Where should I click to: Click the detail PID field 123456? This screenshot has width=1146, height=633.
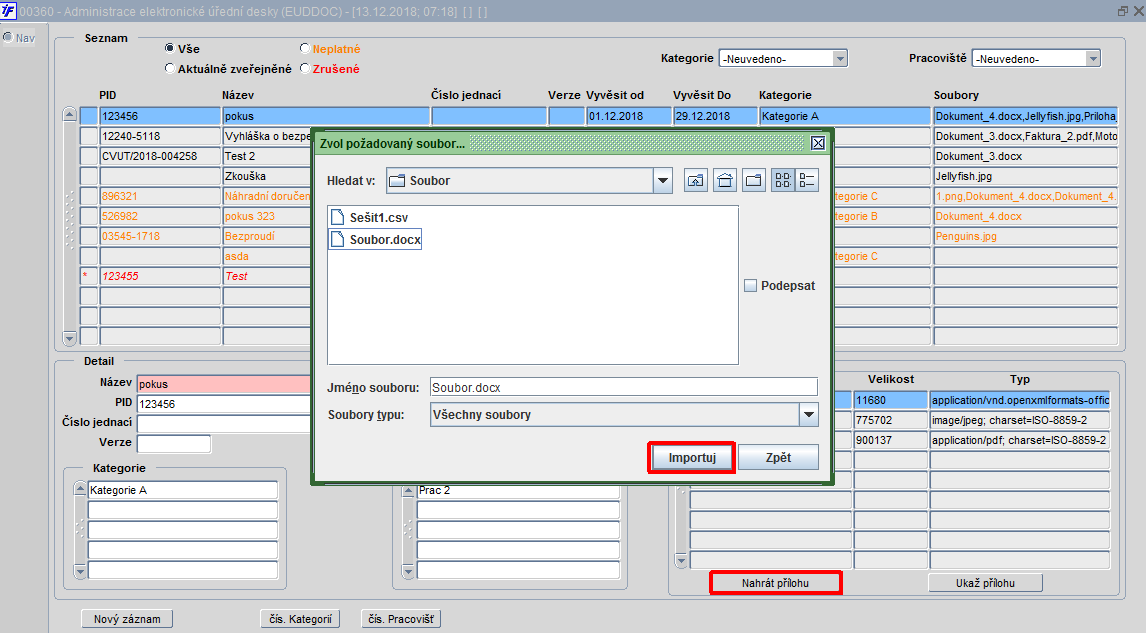click(x=224, y=403)
